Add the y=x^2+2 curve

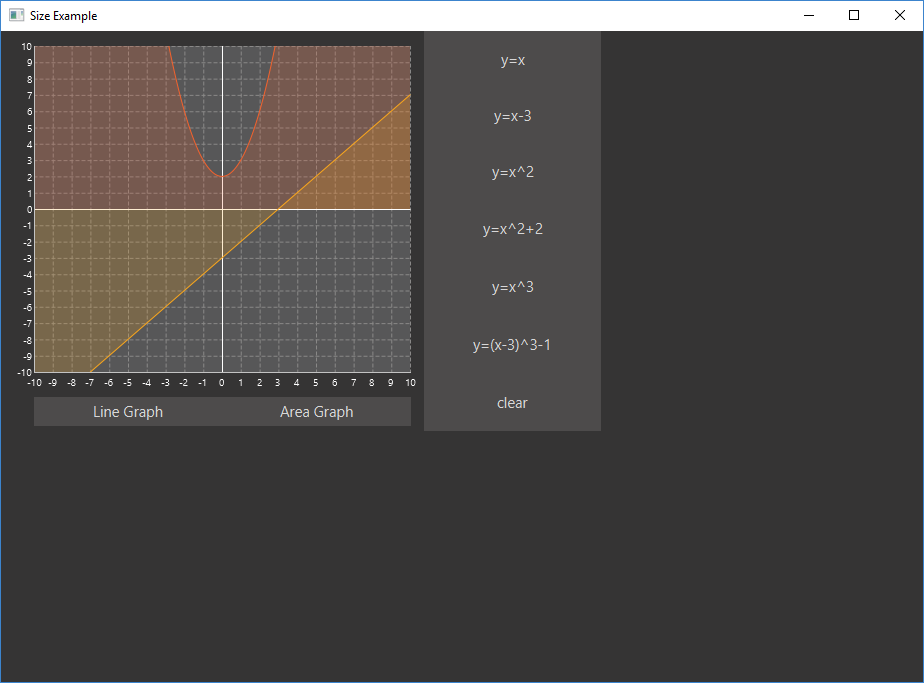[512, 229]
